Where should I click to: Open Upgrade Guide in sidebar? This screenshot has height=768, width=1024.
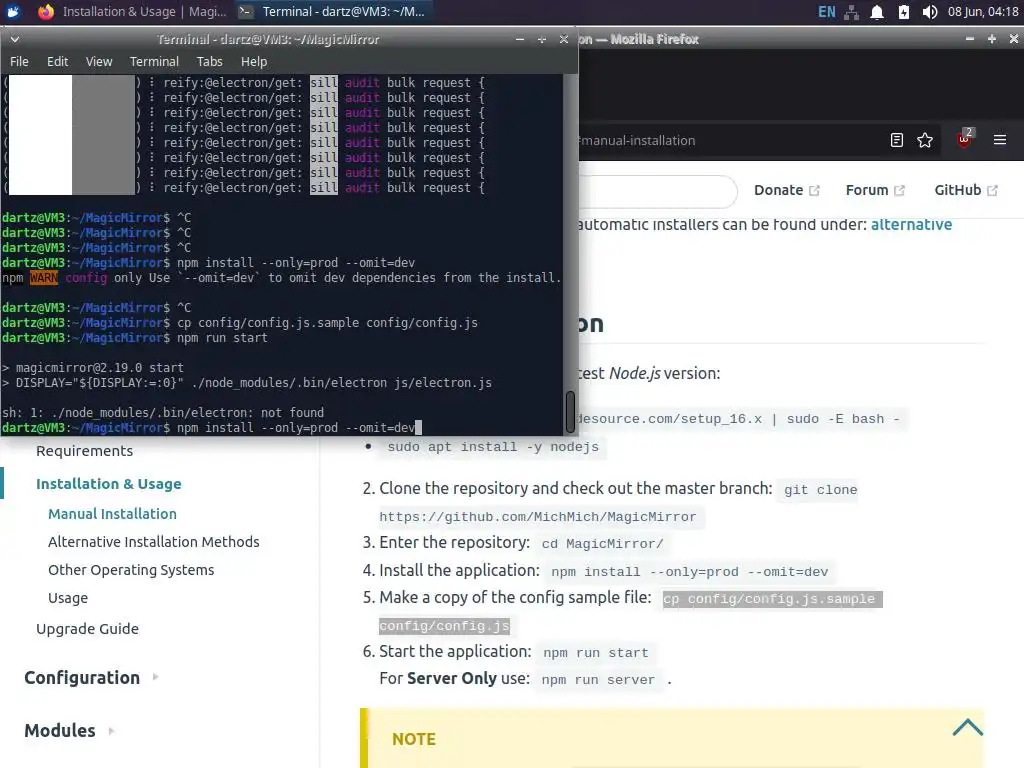click(88, 629)
